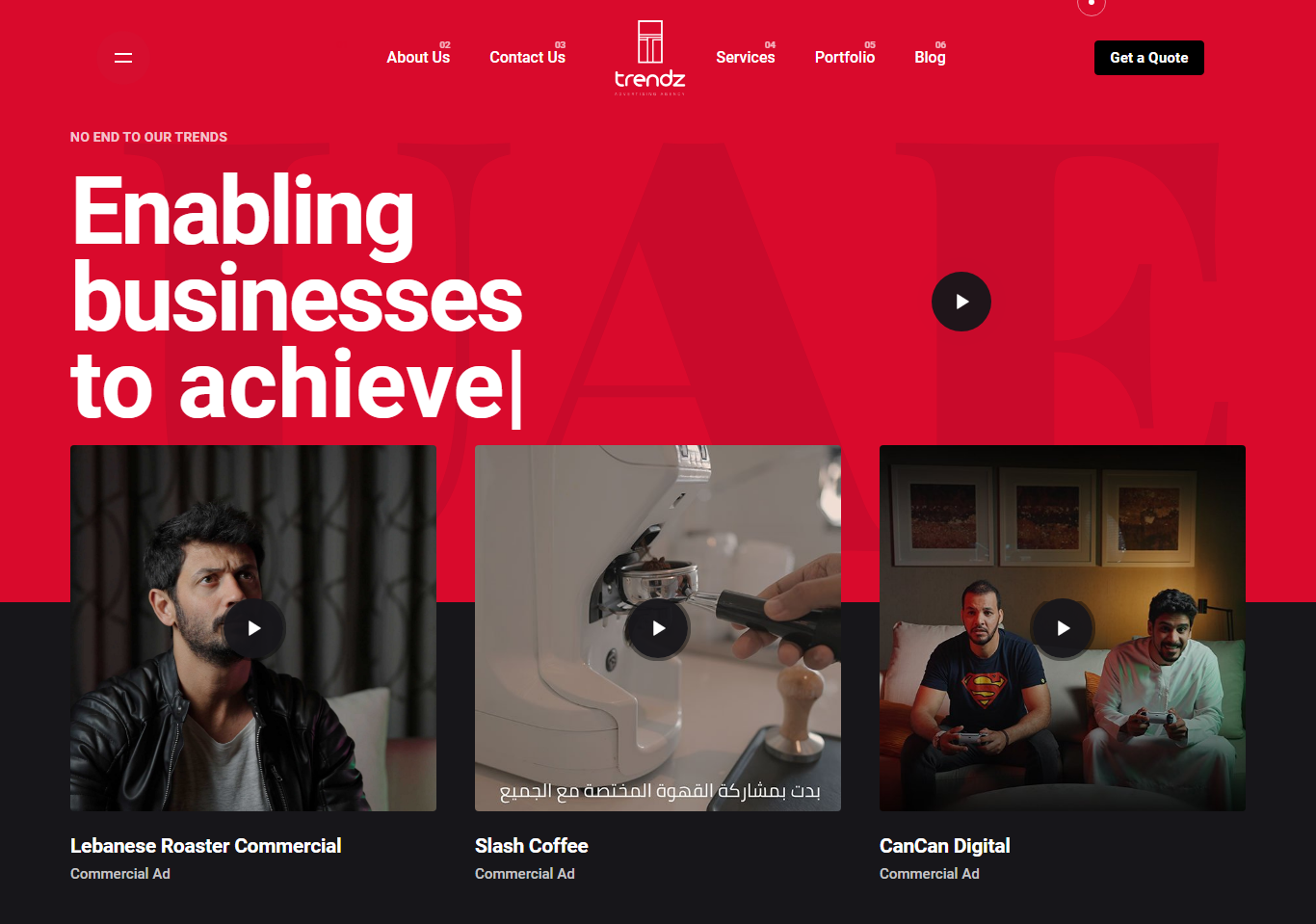
Task: Open the About Us menu item
Action: [x=418, y=57]
